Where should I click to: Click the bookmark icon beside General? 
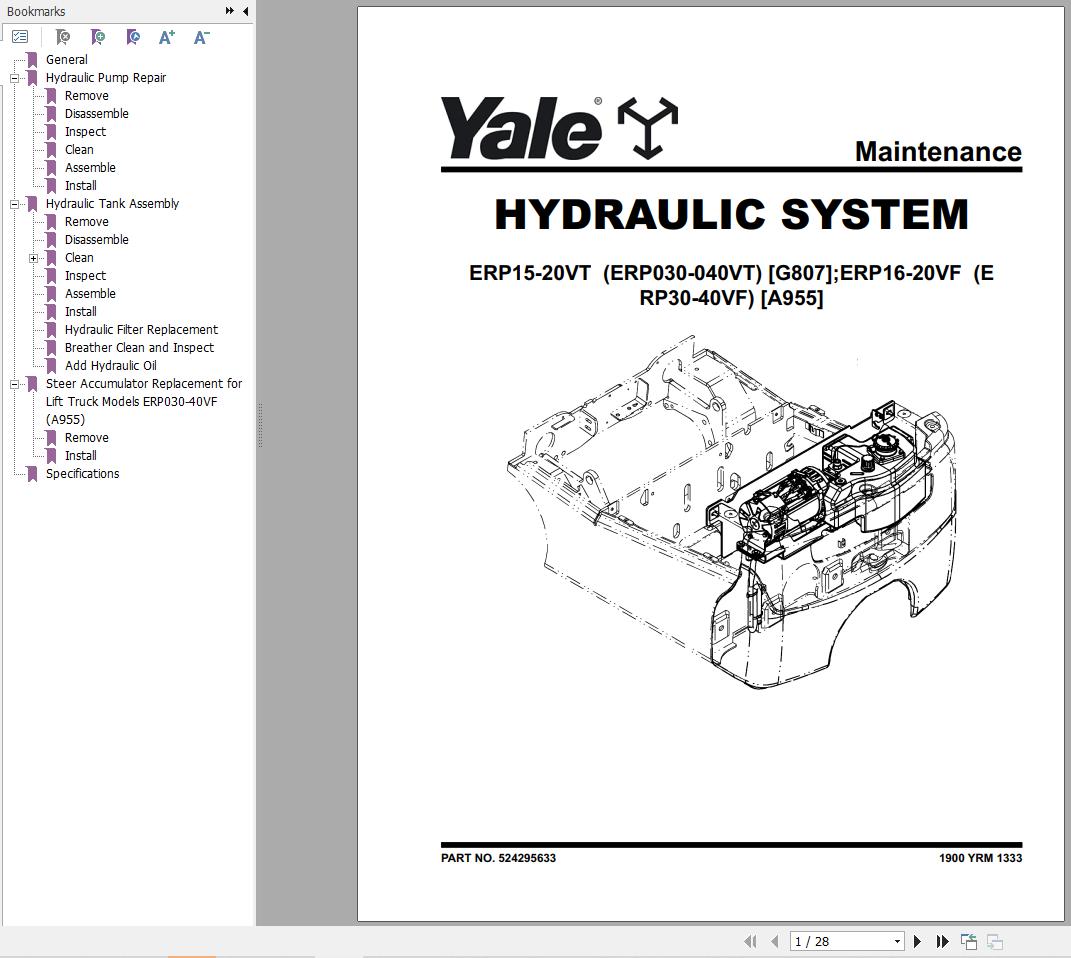32,60
